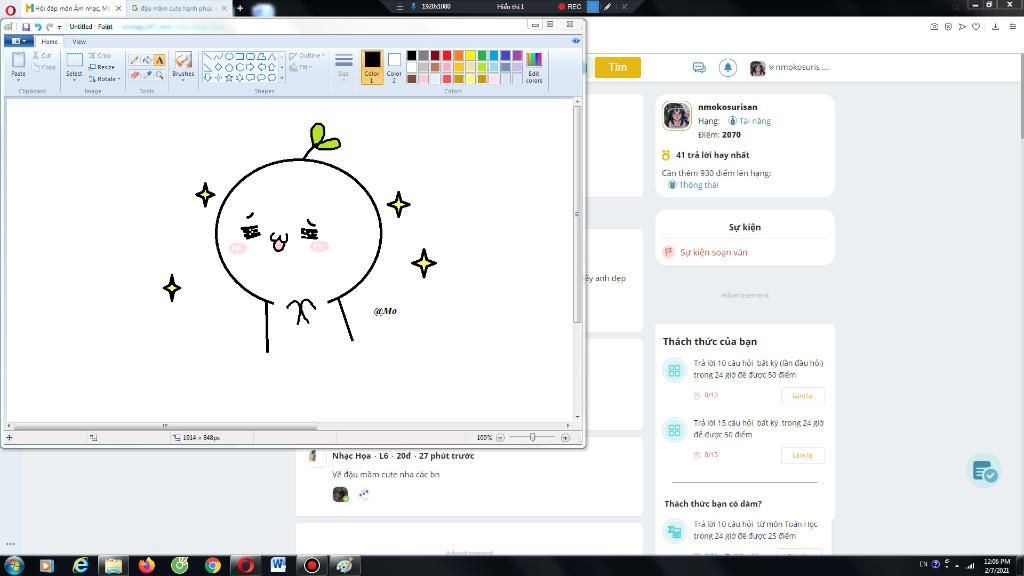
Task: Open the Brushes tool
Action: pos(184,65)
